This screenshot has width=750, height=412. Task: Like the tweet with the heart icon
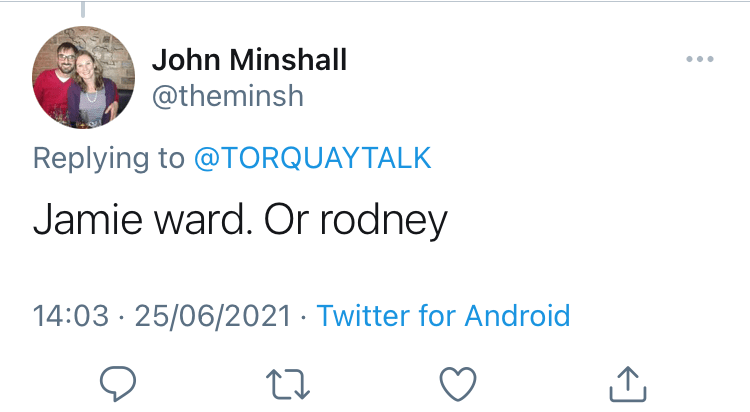pyautogui.click(x=459, y=381)
